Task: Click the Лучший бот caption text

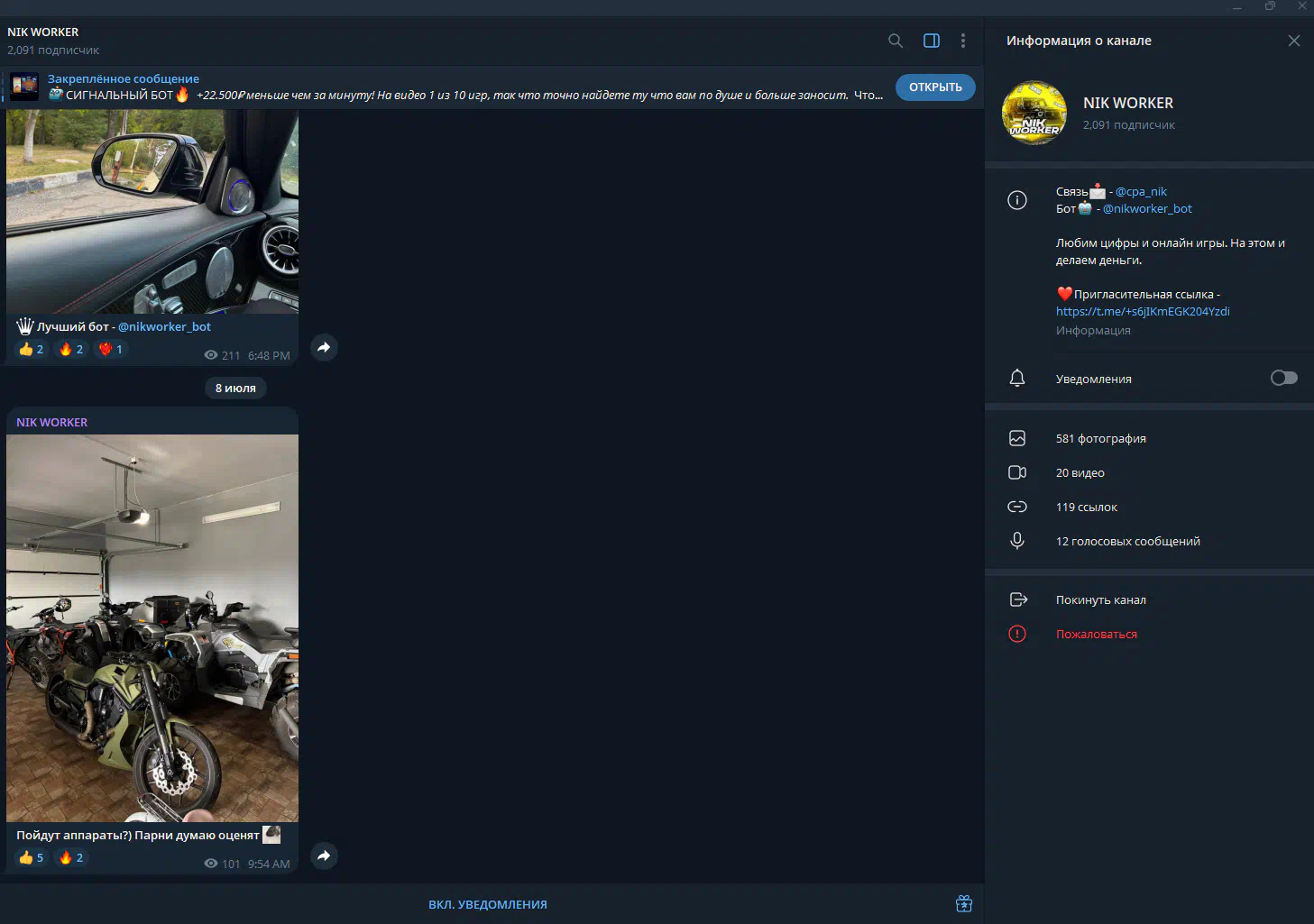Action: point(73,327)
